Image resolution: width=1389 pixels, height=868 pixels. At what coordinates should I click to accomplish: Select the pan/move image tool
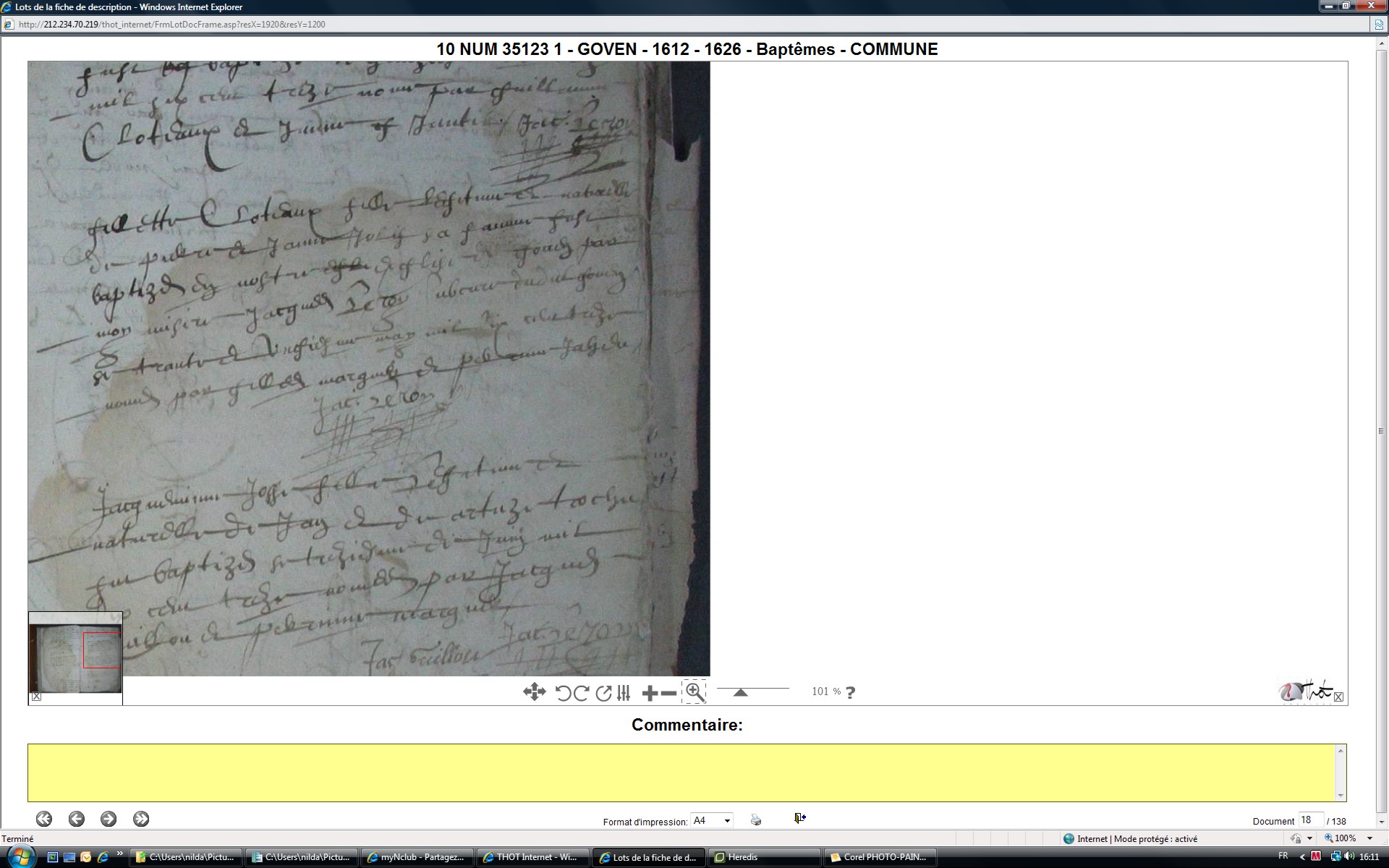point(534,692)
